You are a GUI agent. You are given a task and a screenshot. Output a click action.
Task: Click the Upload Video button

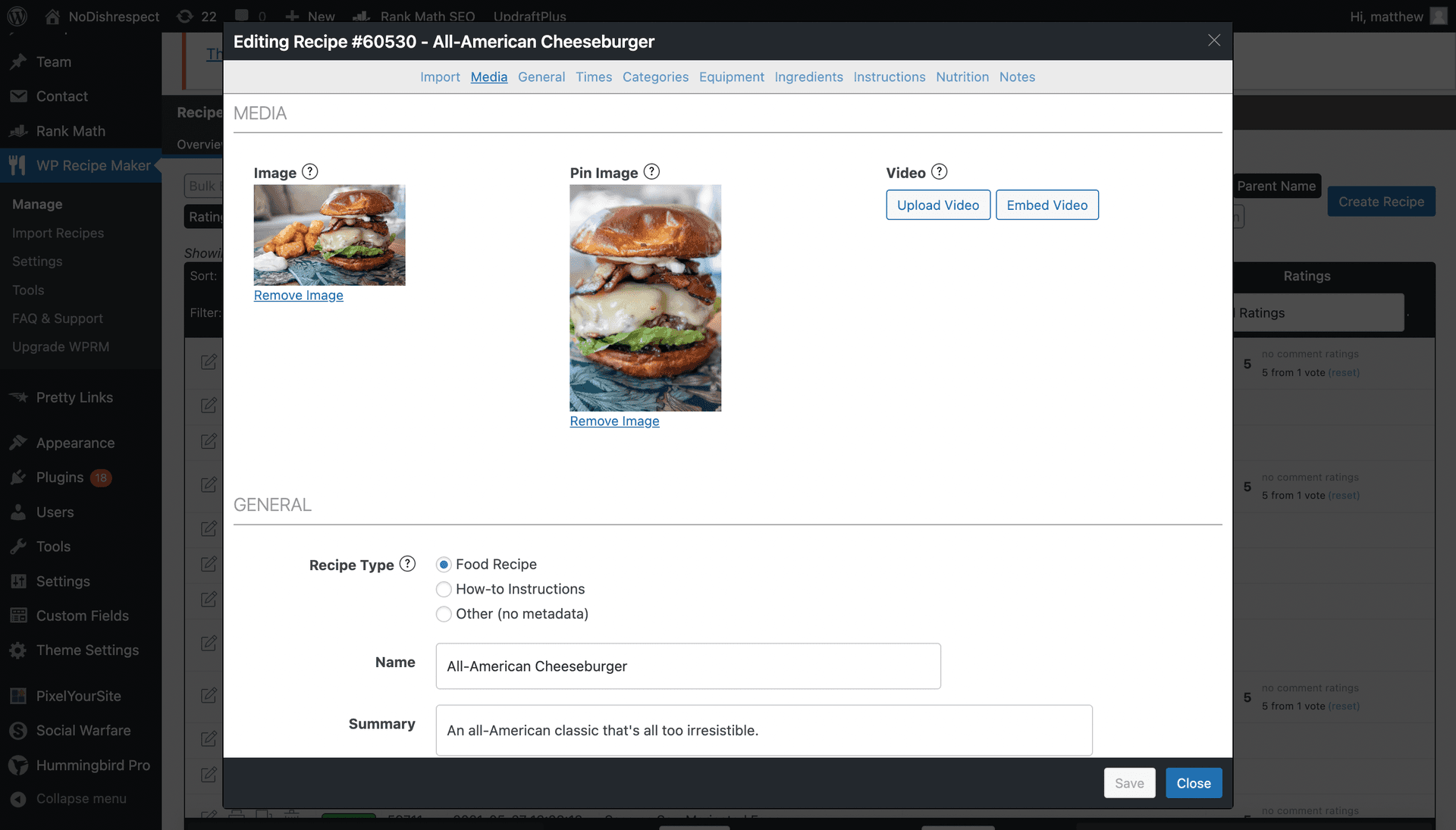pos(938,205)
